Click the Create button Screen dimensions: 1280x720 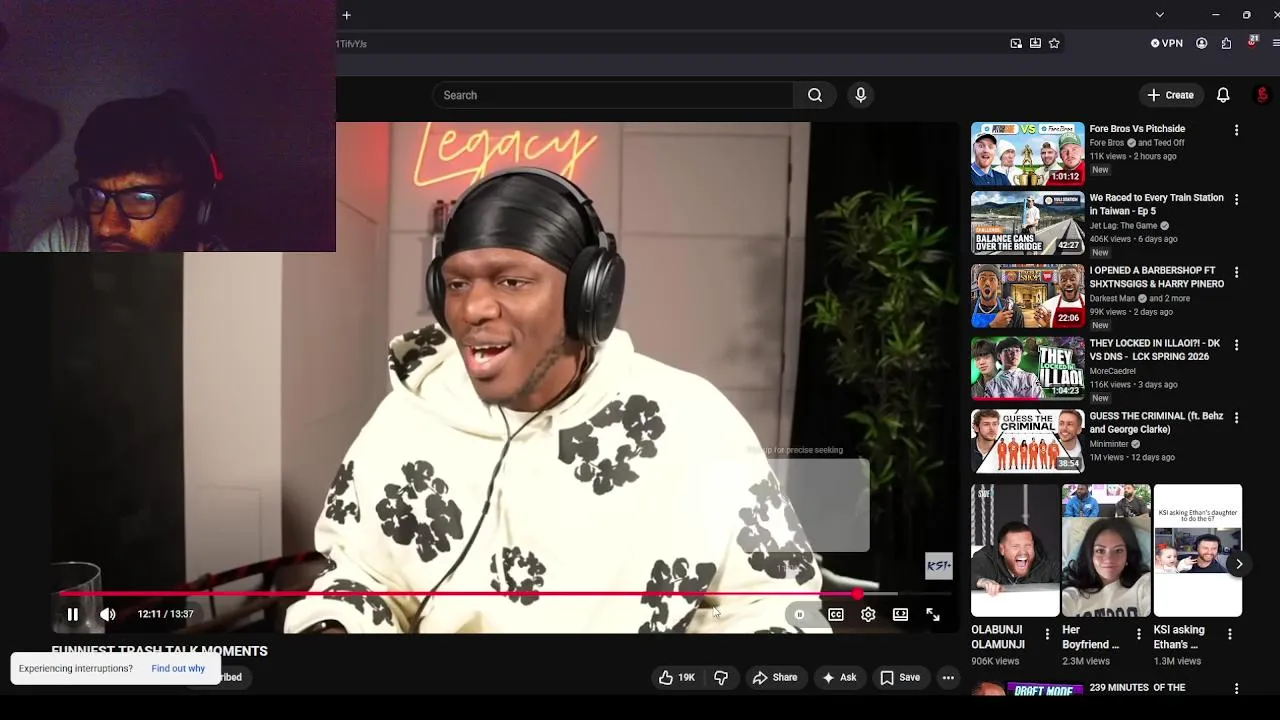point(1171,95)
